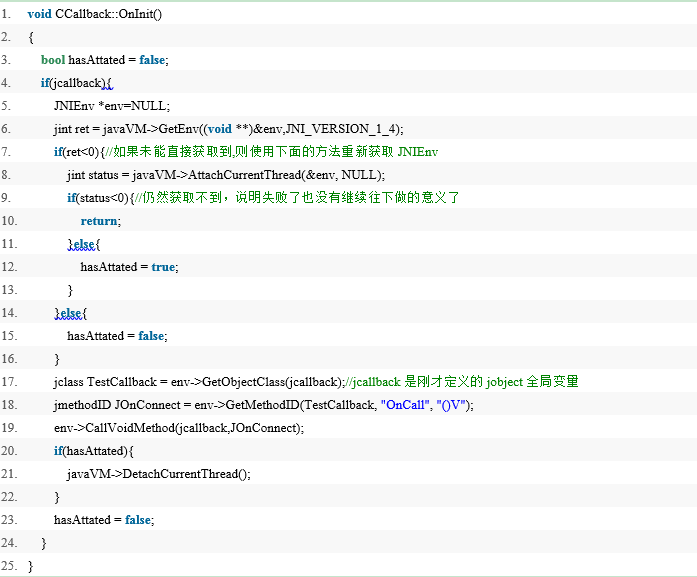Click line number 24
697x577 pixels.
pos(9,543)
